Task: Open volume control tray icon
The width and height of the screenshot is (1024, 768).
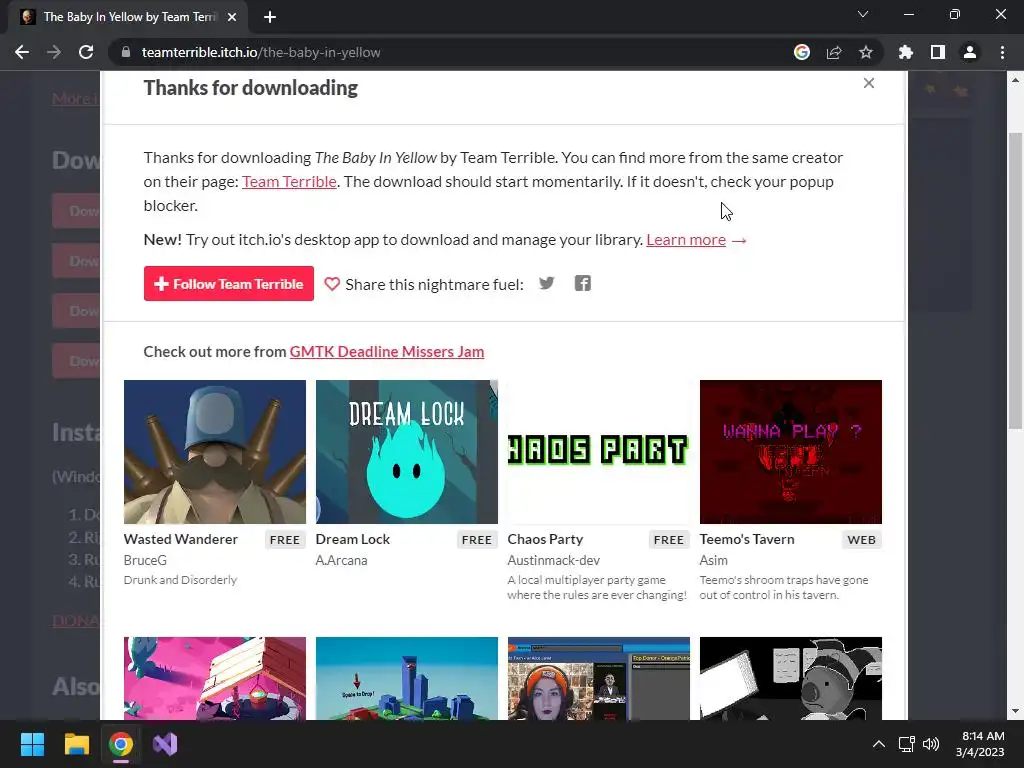Action: 931,744
